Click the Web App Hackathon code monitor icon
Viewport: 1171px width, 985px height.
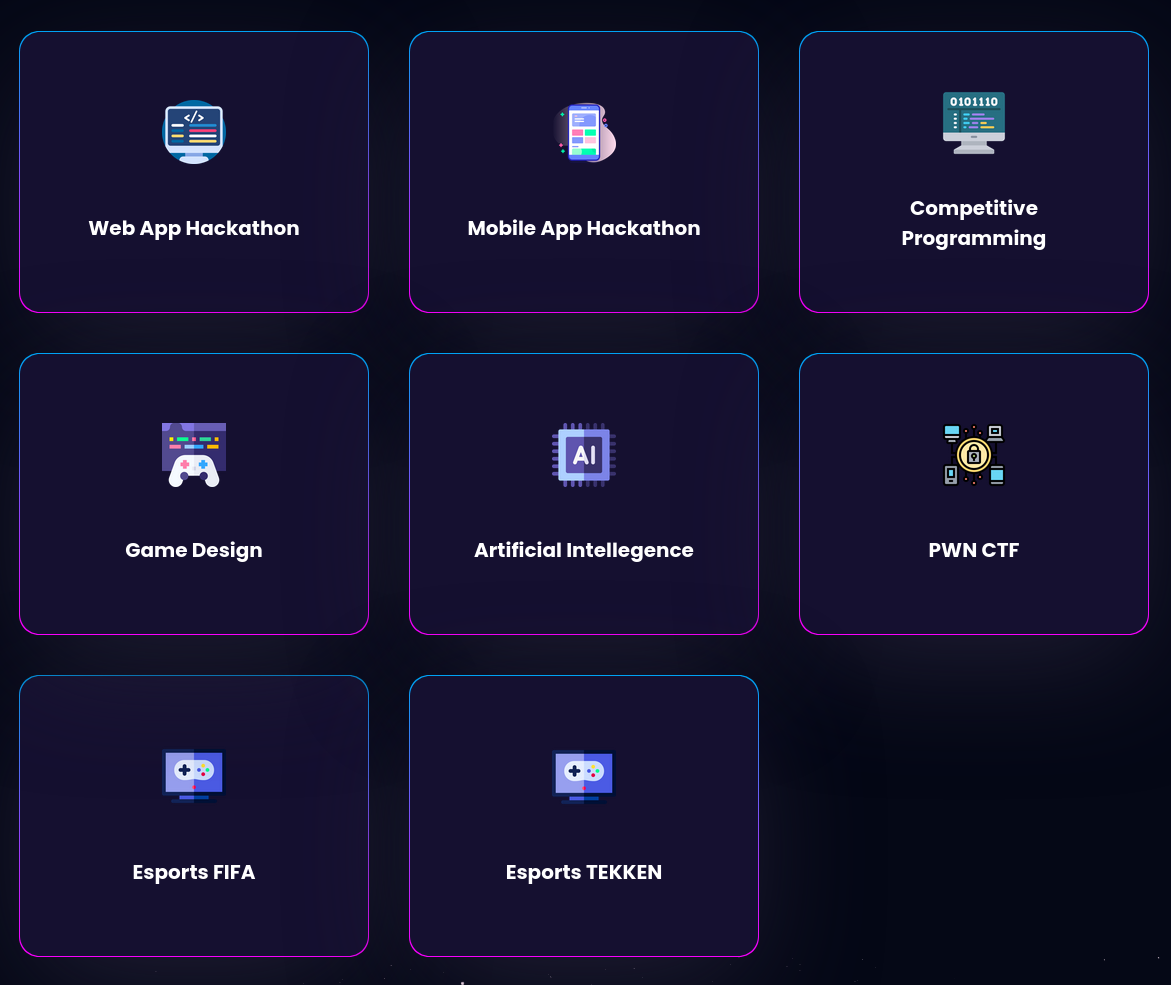[x=194, y=131]
